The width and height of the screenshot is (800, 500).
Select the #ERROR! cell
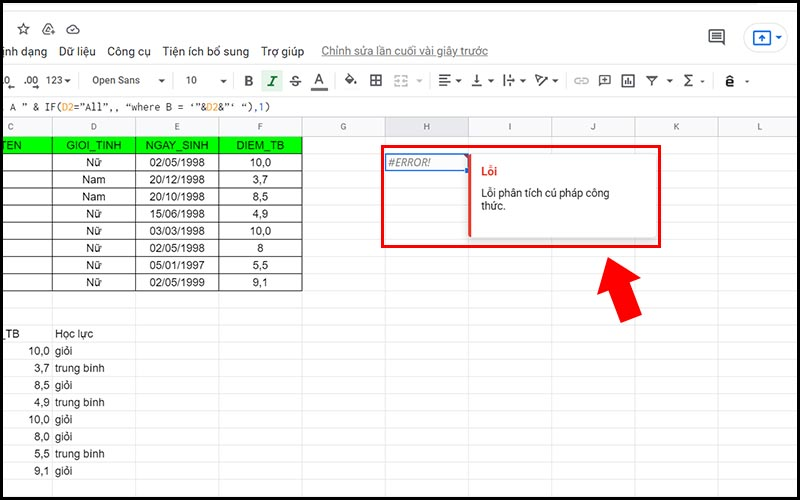427,162
